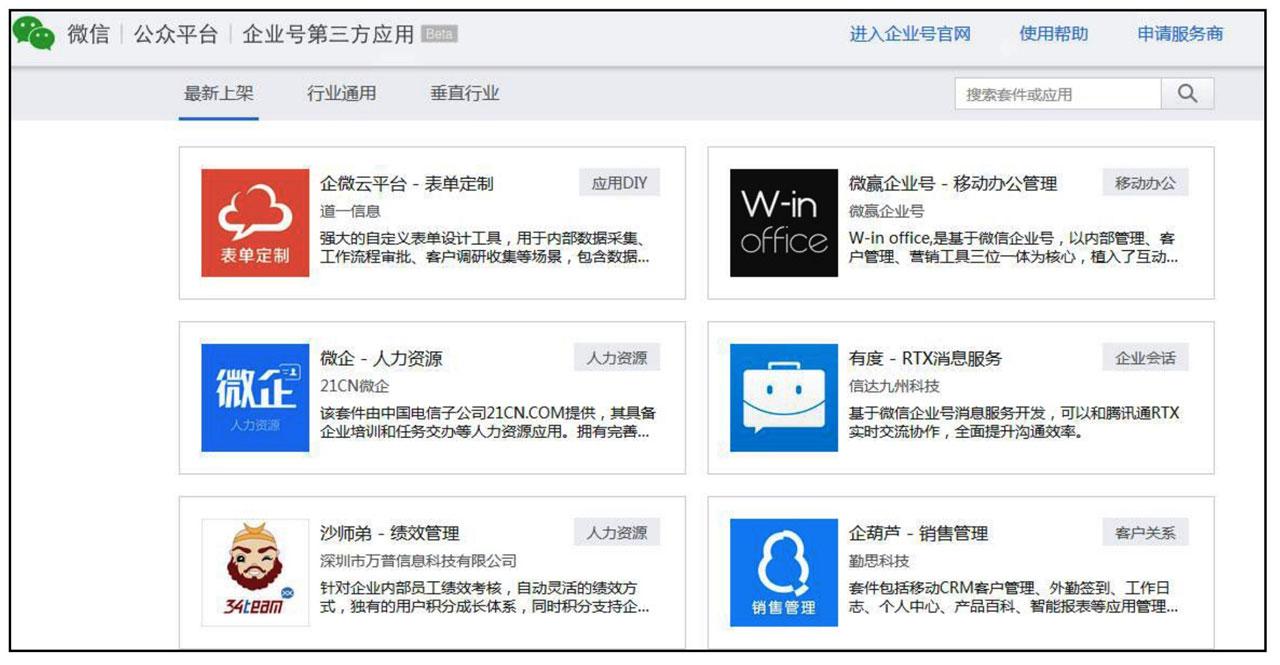1280x665 pixels.
Task: Click the description starting 套件包括移动CRM客户管理
Action: pos(1014,598)
